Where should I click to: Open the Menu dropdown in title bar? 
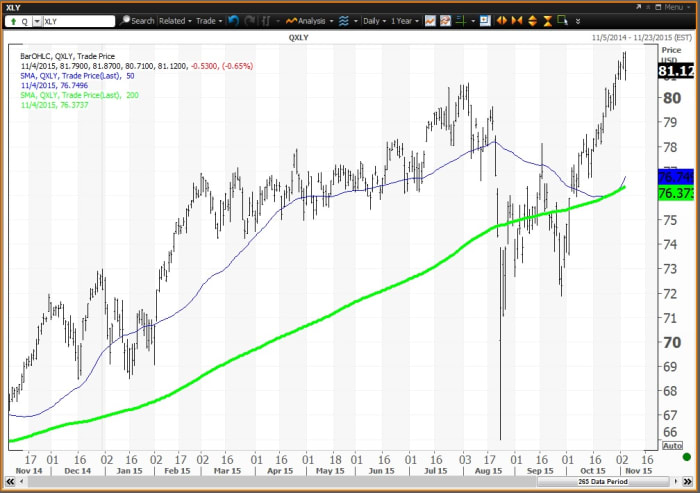click(x=677, y=7)
